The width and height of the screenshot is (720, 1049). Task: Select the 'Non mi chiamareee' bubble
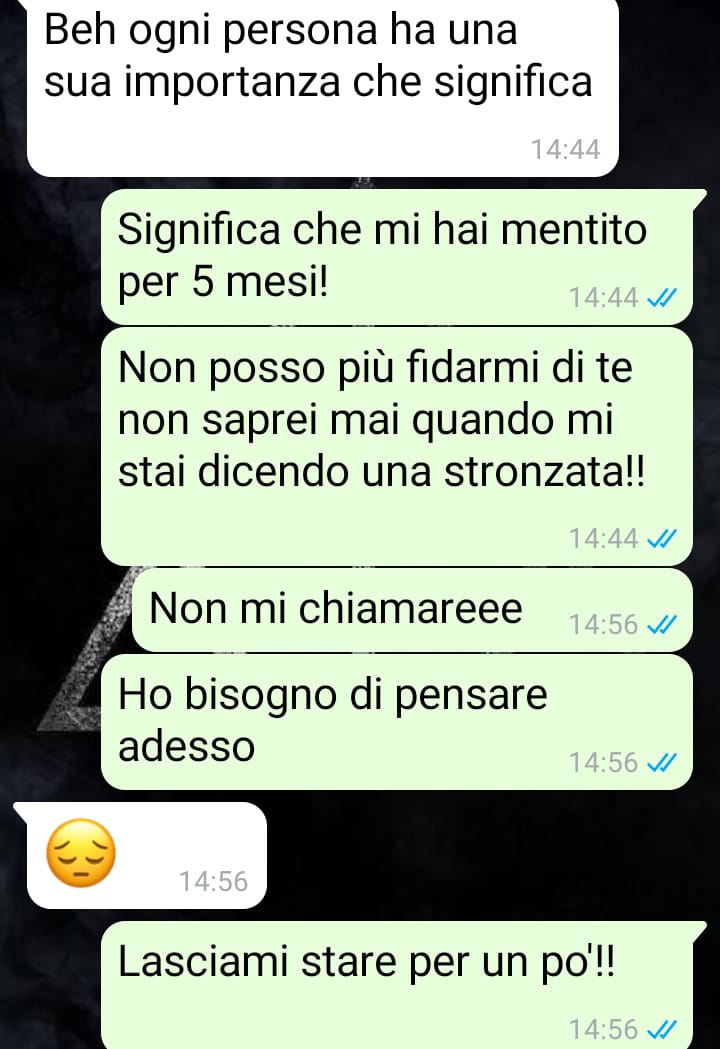click(x=412, y=610)
